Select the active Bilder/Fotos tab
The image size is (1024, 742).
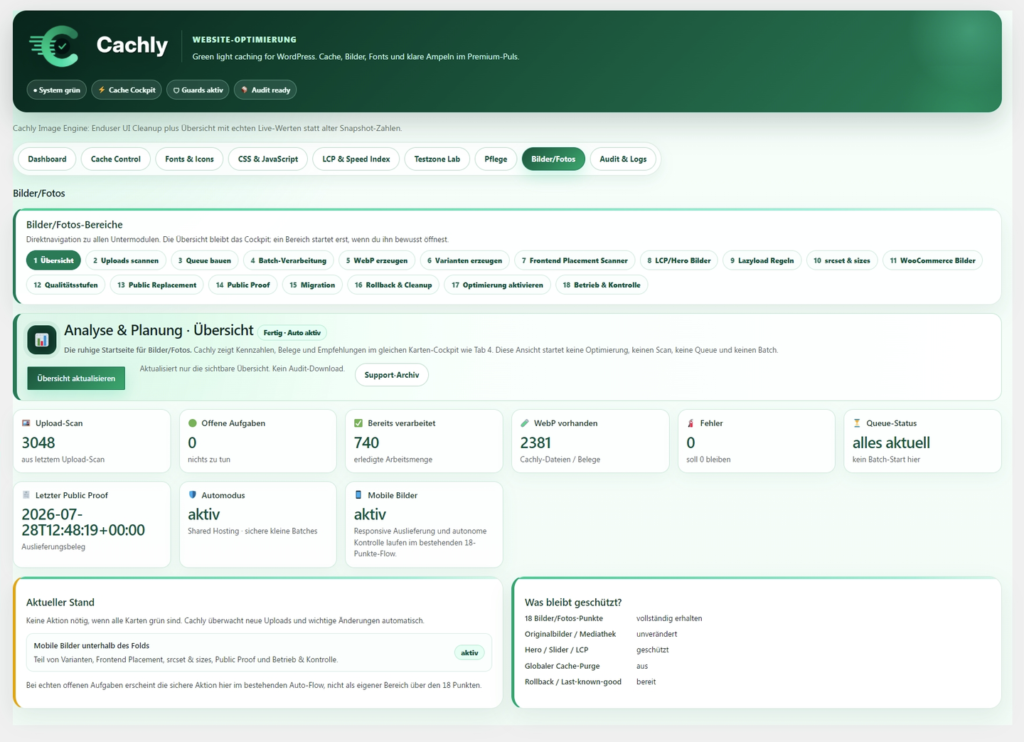553,159
